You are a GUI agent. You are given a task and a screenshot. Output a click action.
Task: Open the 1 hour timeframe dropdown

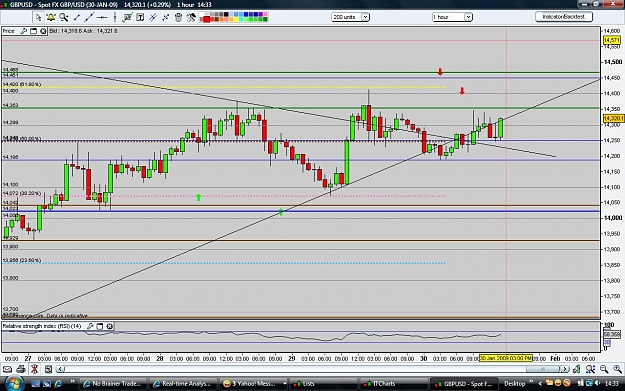point(452,17)
